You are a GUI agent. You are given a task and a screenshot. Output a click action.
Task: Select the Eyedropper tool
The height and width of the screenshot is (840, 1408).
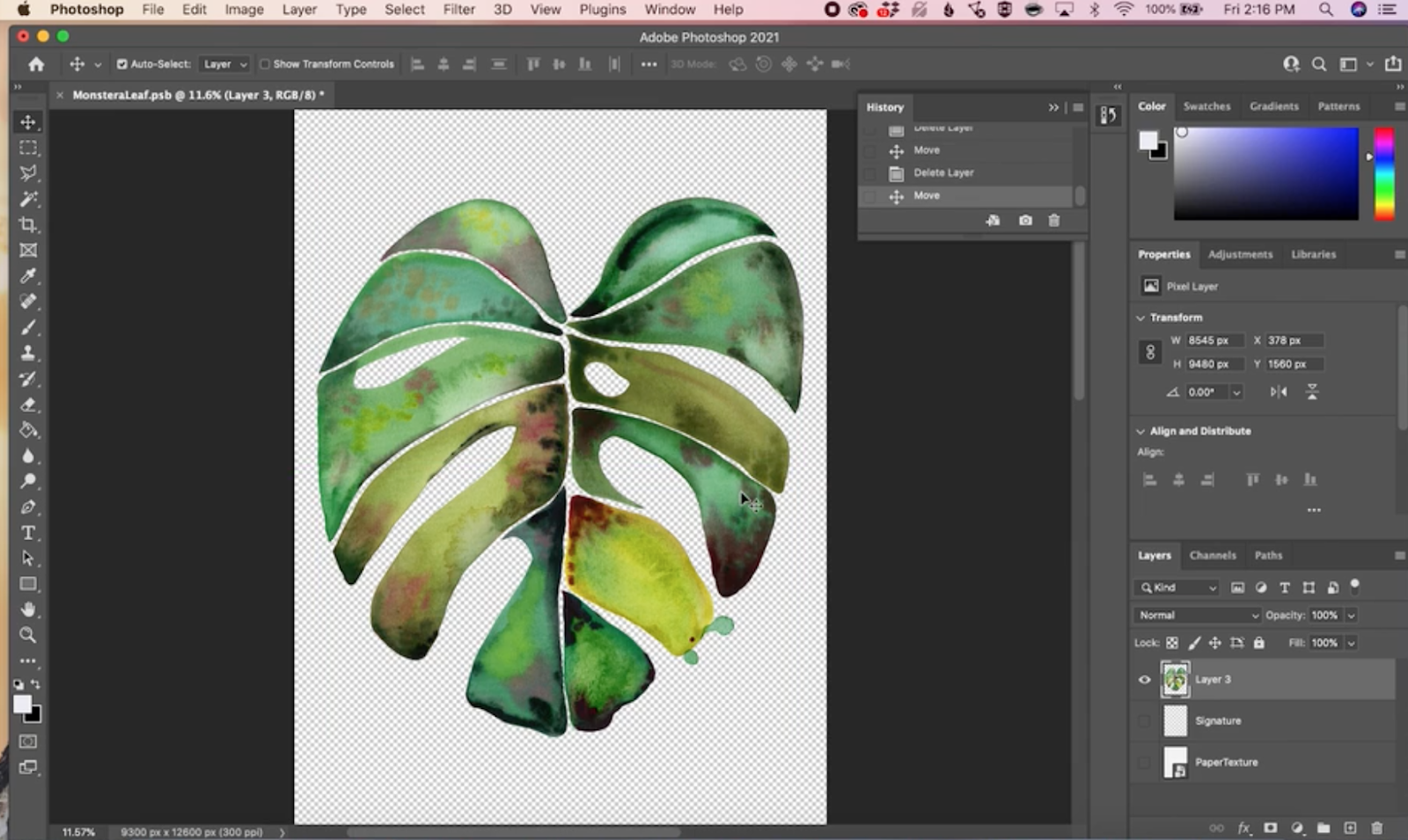click(28, 276)
